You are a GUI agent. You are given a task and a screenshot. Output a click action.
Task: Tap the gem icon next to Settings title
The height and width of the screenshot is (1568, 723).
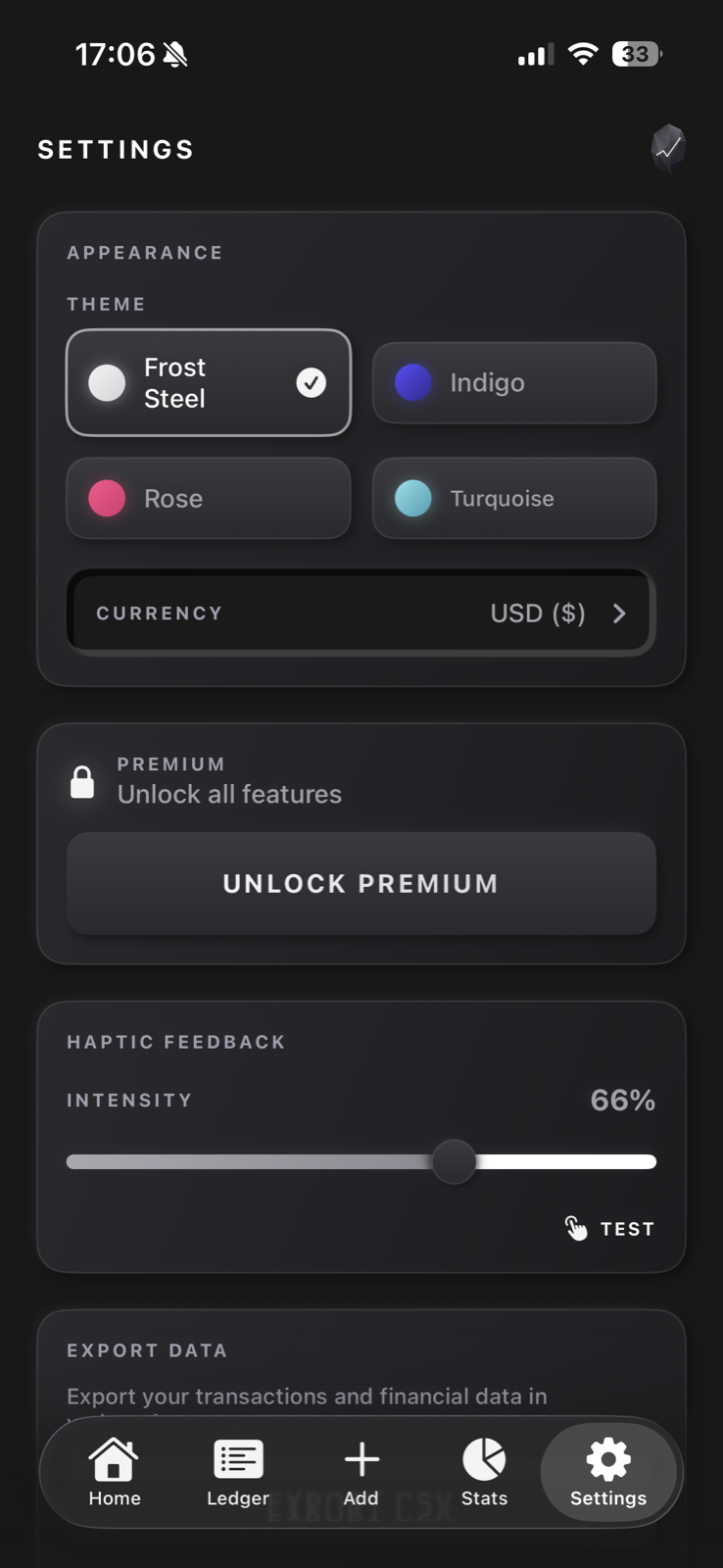(668, 147)
